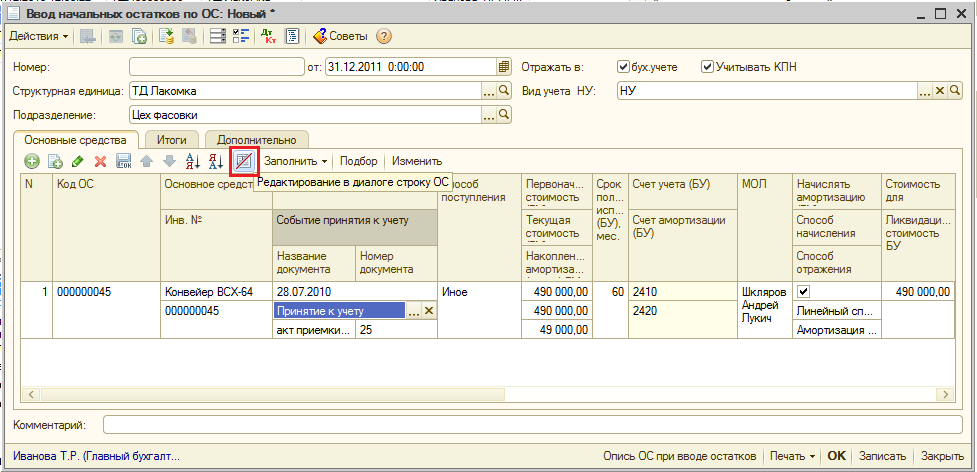Click the red Delete row icon
977x472 pixels.
(x=100, y=161)
